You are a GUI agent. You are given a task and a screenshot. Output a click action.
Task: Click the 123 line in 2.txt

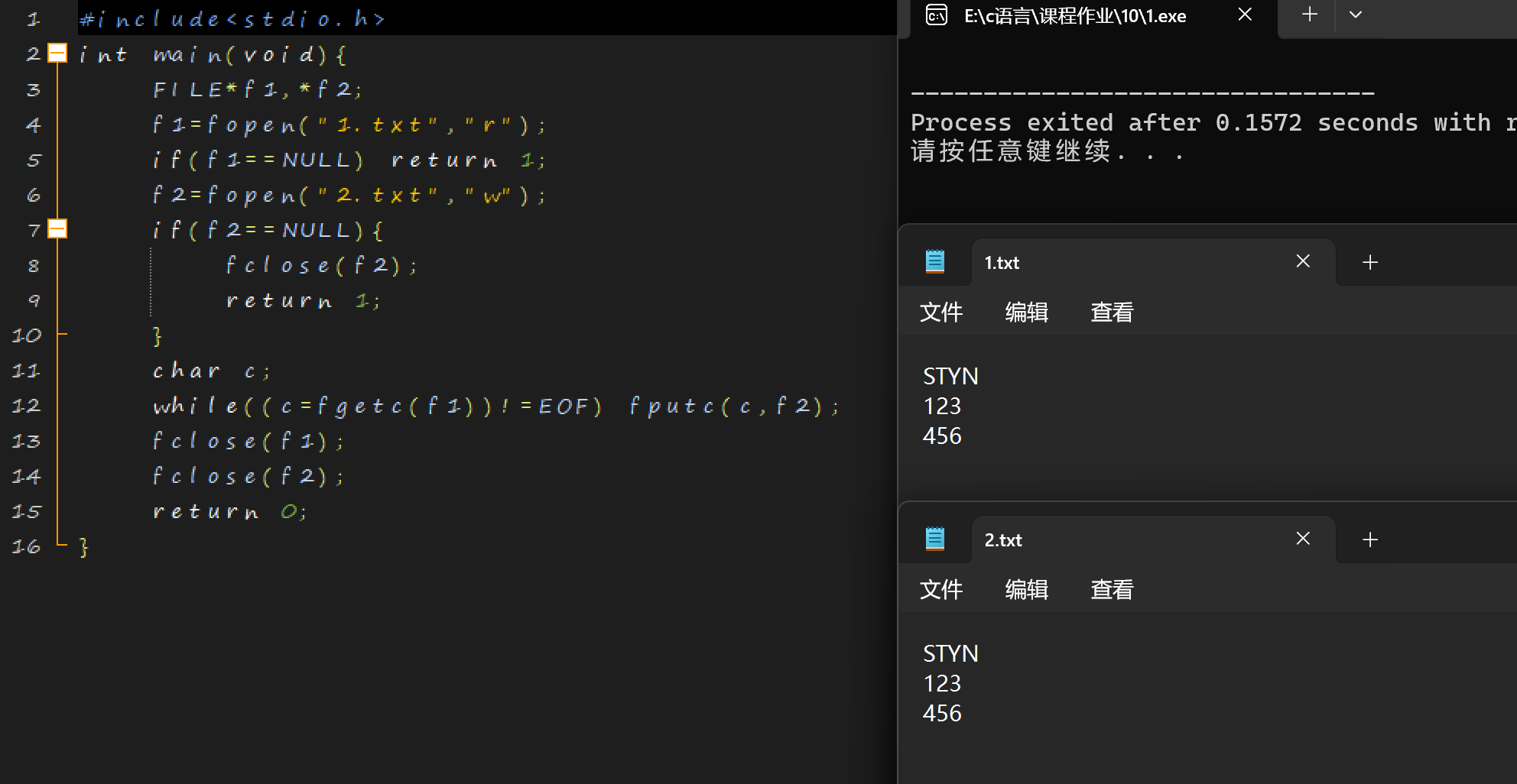coord(942,683)
